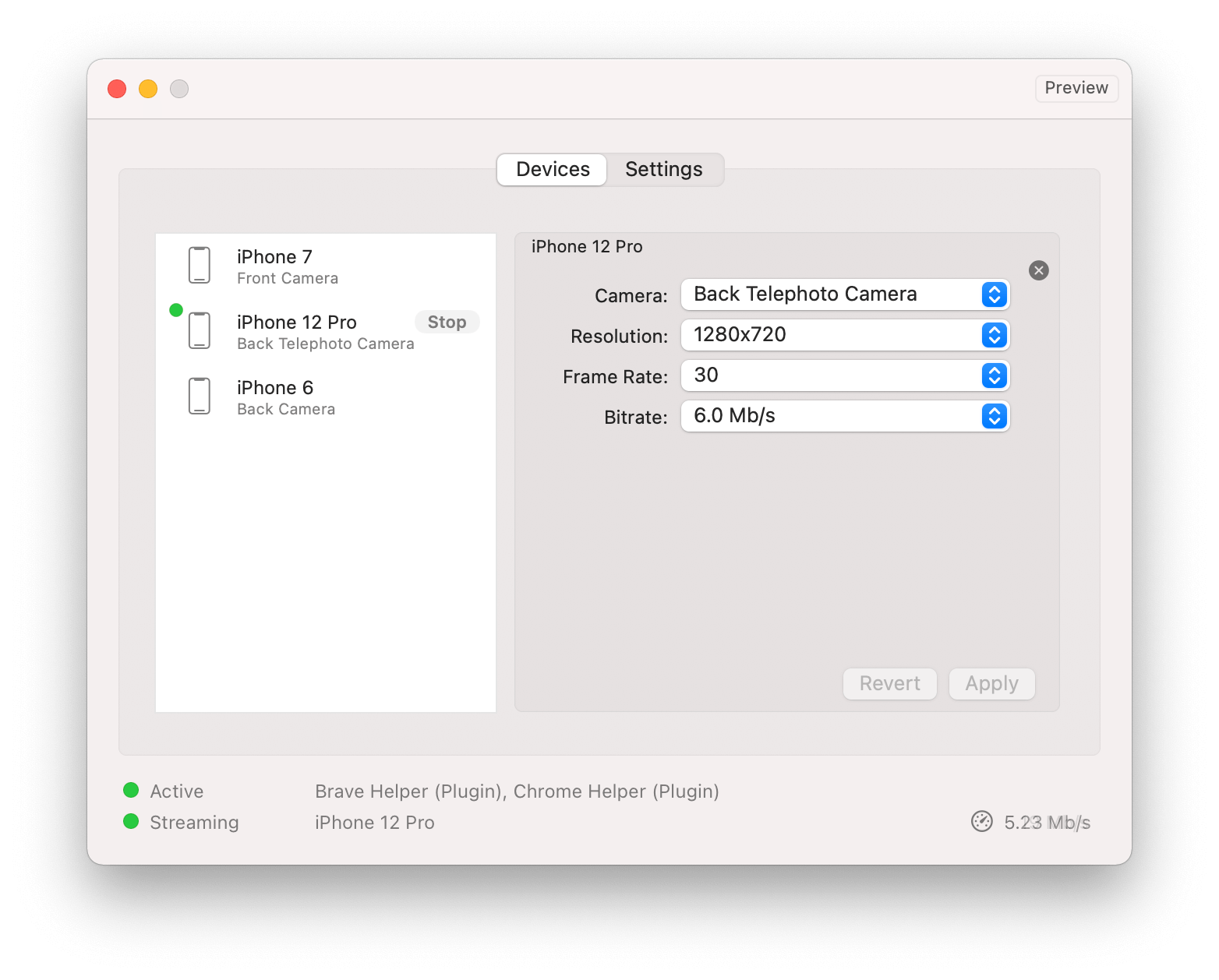Screen dimensions: 1219x980
Task: Click the Frame Rate: field label
Action: 616,377
